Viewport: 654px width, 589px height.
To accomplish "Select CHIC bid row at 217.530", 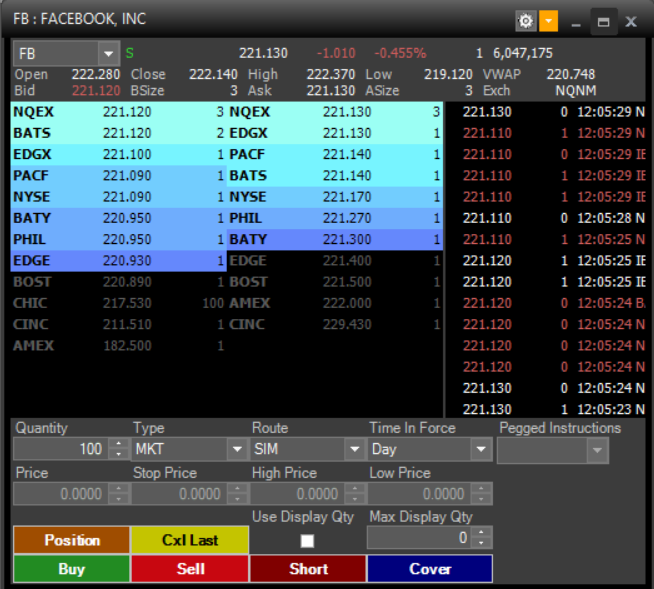I will [118, 303].
